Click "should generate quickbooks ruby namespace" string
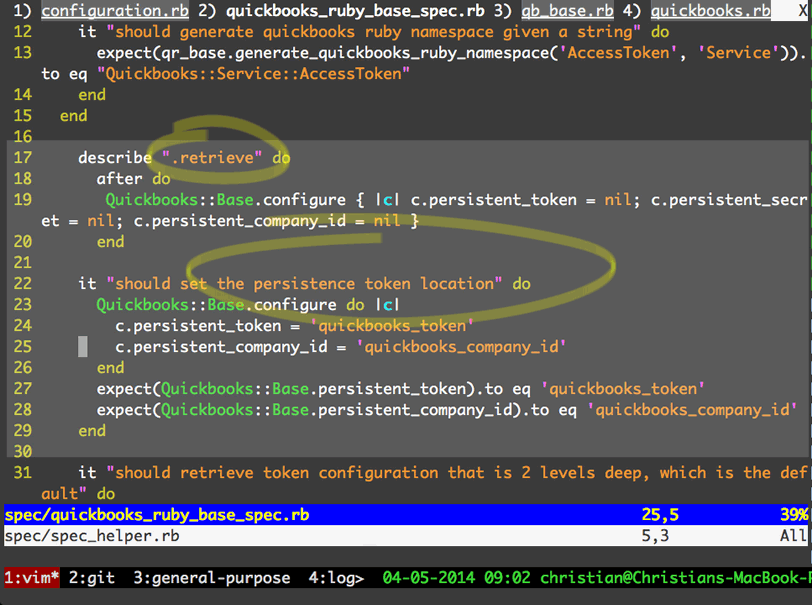Image resolution: width=812 pixels, height=605 pixels. click(373, 32)
